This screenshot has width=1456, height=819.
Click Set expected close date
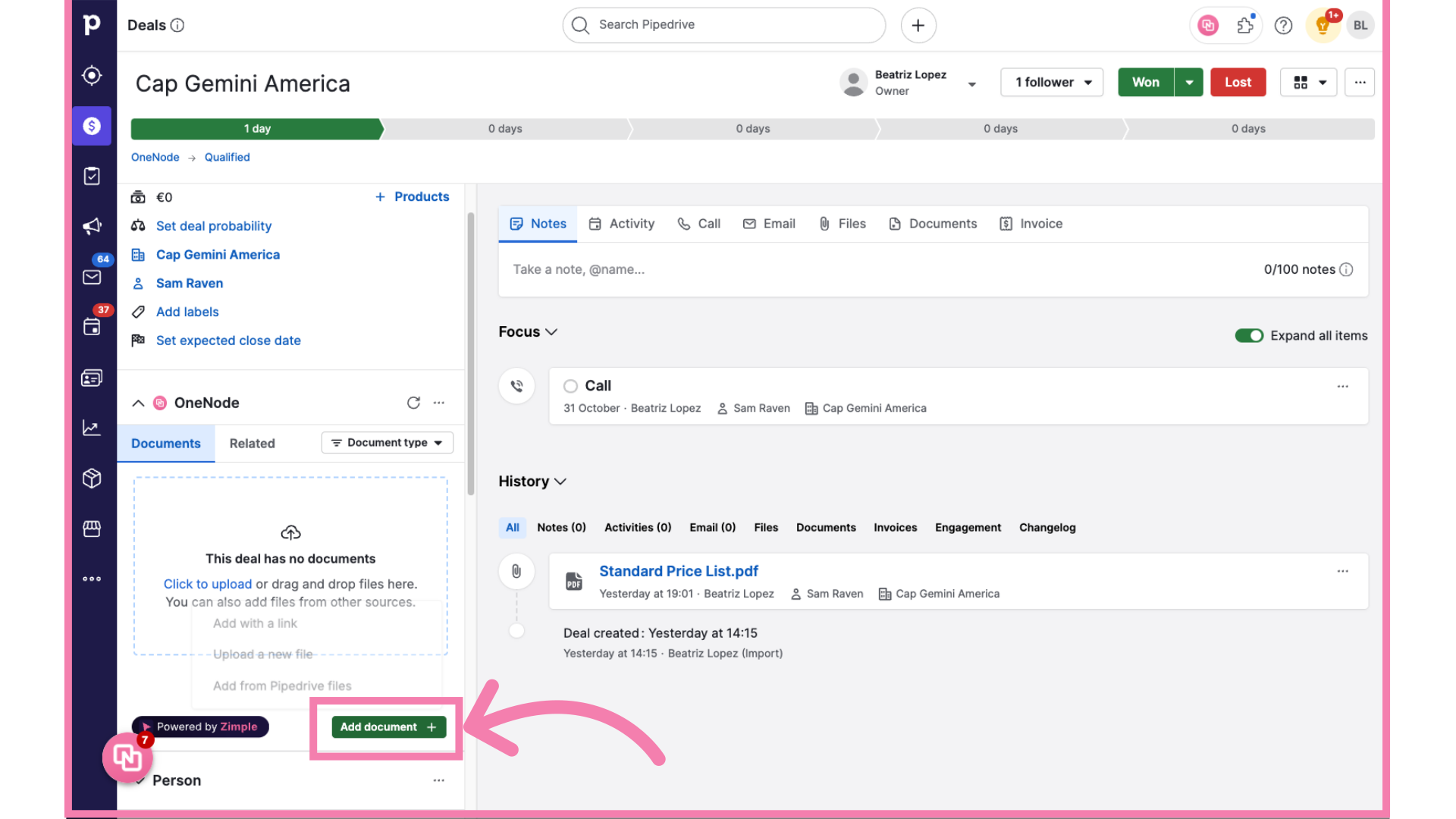[x=228, y=340]
